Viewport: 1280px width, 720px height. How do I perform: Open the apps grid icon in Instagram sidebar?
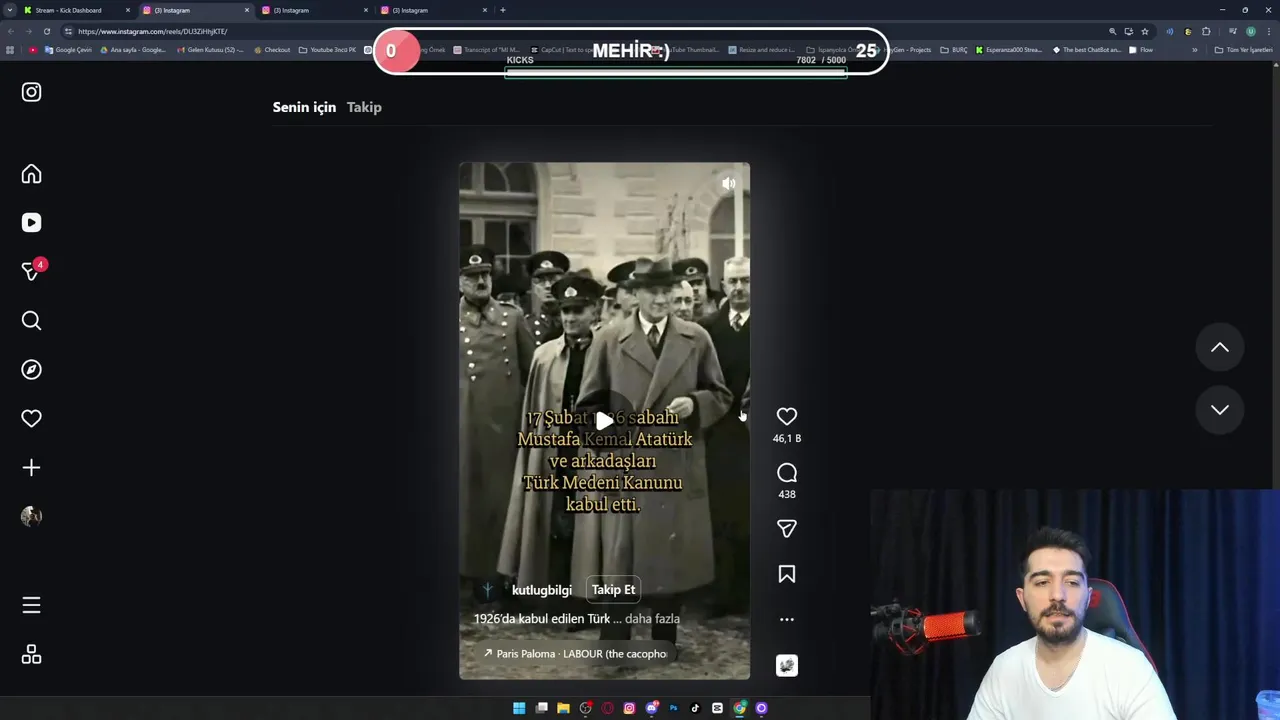coord(31,654)
